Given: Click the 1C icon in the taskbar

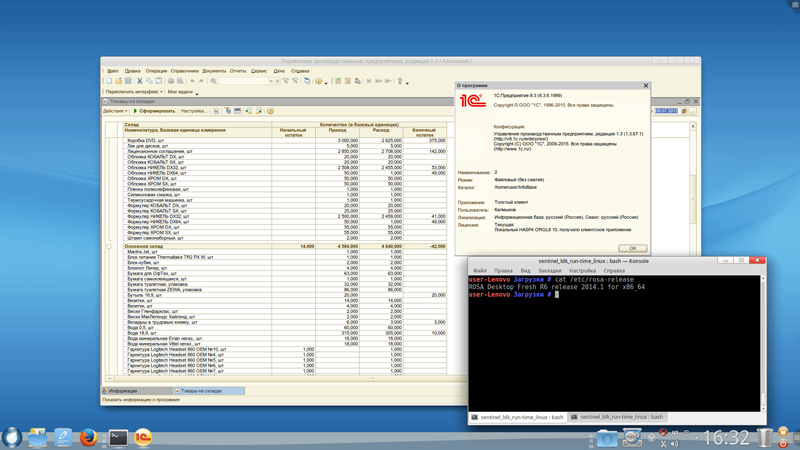Looking at the screenshot, I should 143,437.
